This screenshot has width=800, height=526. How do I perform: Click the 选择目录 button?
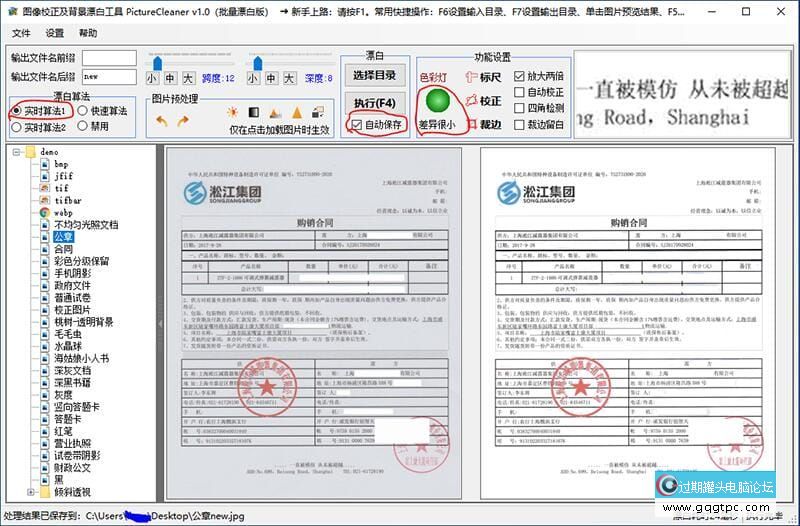coord(375,75)
